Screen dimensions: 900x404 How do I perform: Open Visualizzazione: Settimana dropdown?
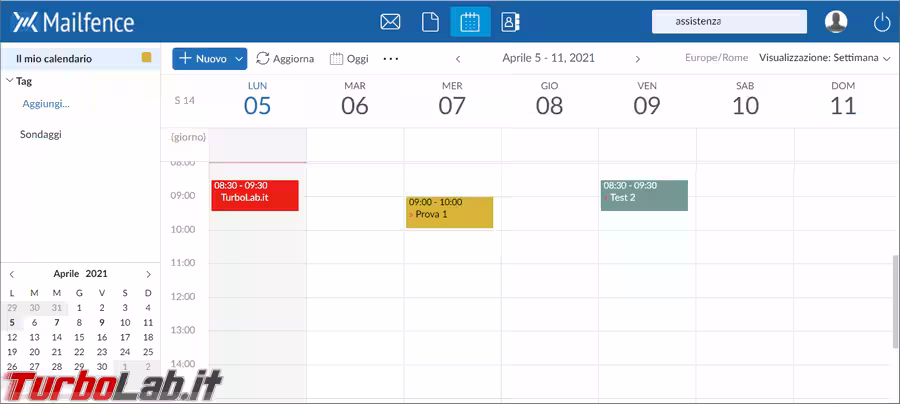(824, 59)
